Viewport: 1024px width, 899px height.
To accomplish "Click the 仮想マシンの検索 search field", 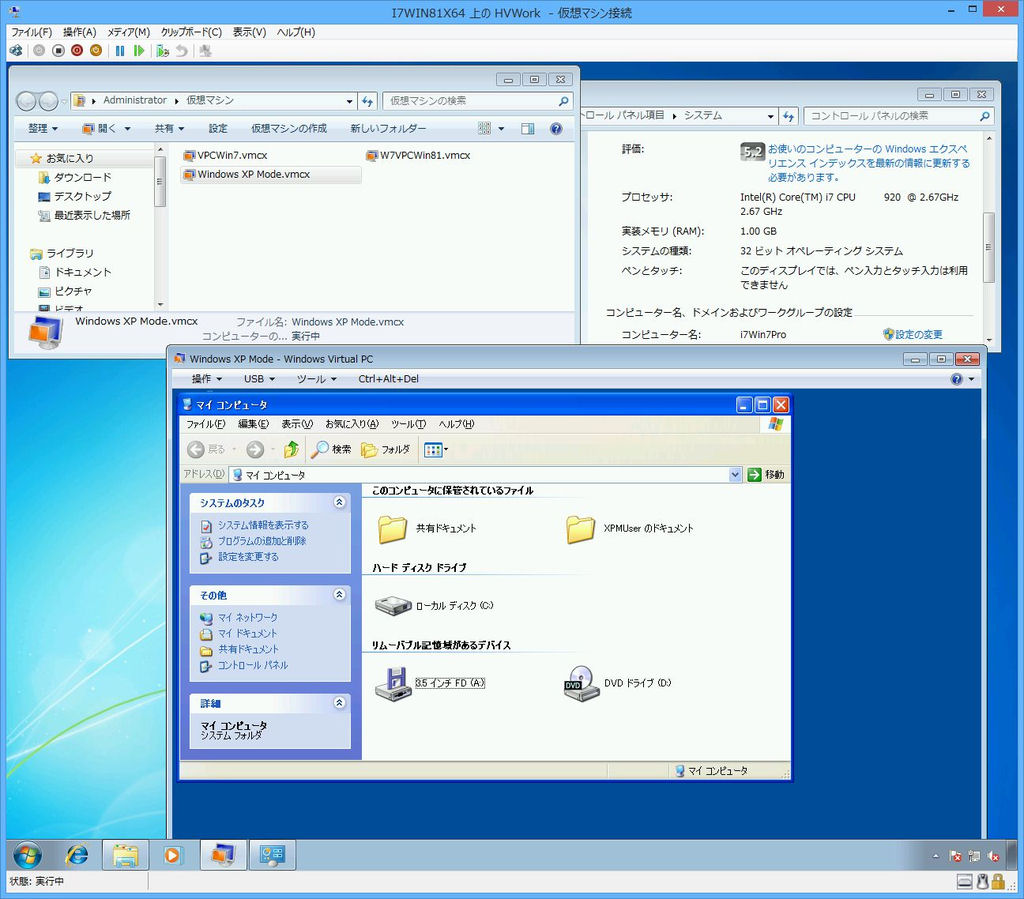I will click(477, 101).
